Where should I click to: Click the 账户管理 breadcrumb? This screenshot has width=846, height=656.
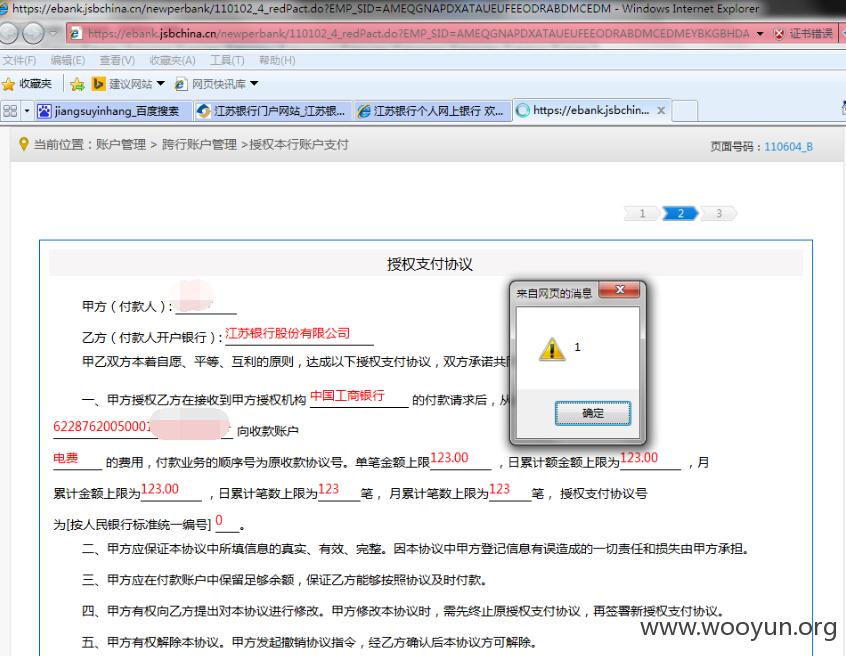point(121,145)
